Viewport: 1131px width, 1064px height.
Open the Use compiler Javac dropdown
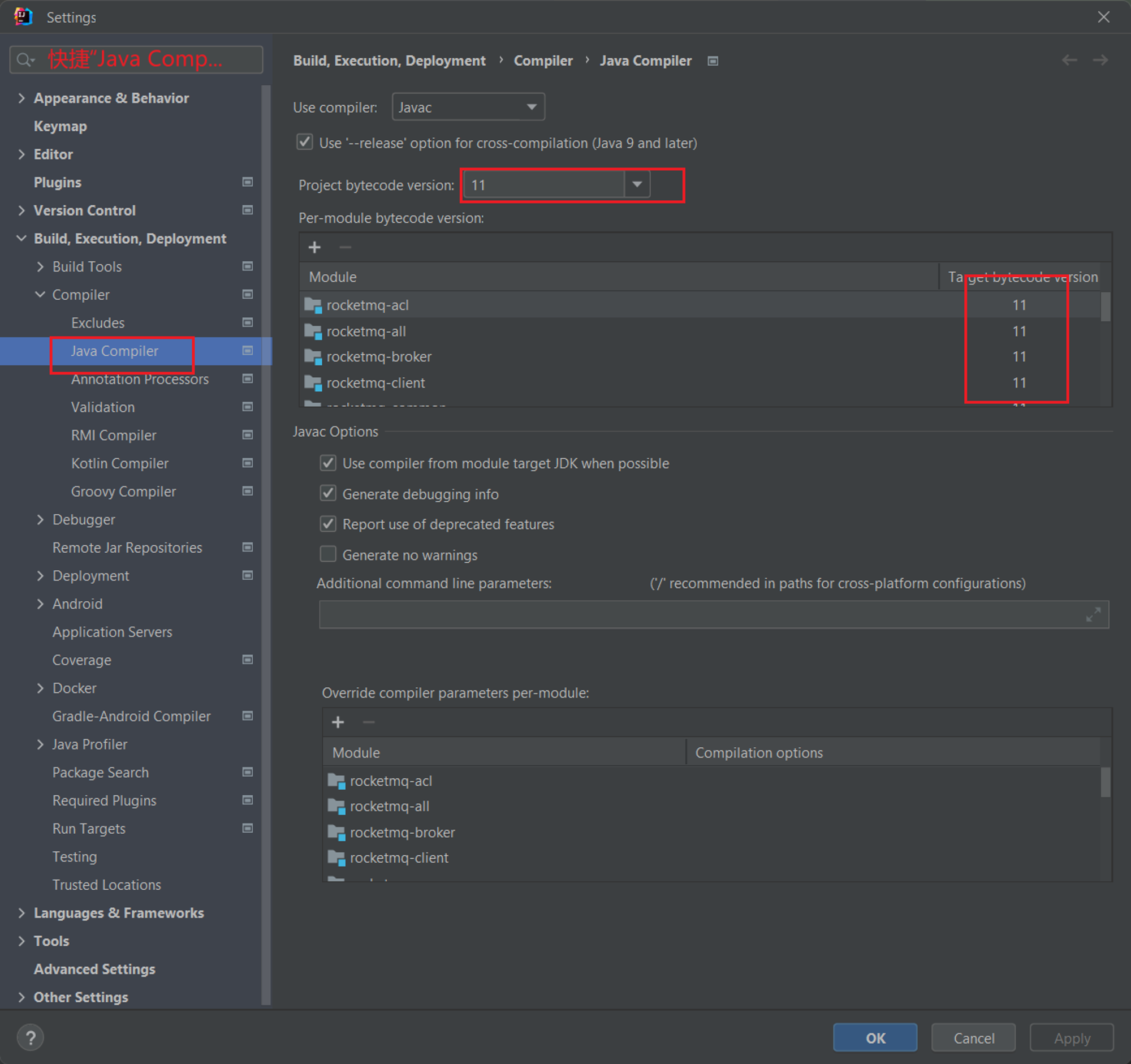click(468, 107)
